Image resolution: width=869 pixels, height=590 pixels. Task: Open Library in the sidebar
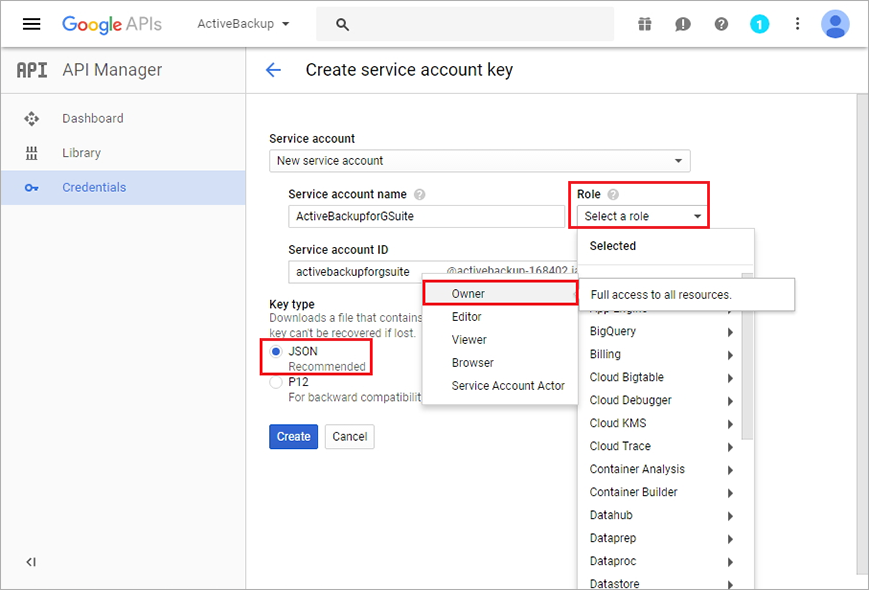click(124, 153)
